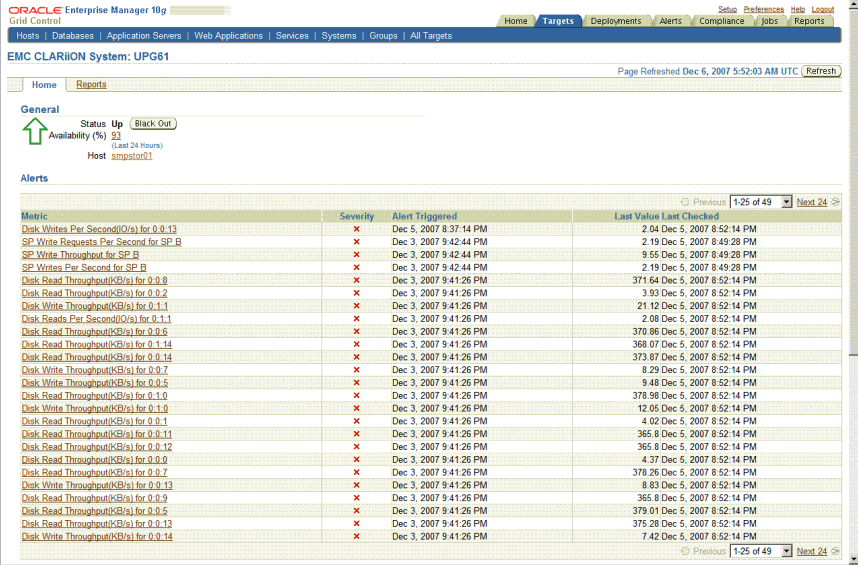Open Web Applications in the navigation bar

click(228, 36)
